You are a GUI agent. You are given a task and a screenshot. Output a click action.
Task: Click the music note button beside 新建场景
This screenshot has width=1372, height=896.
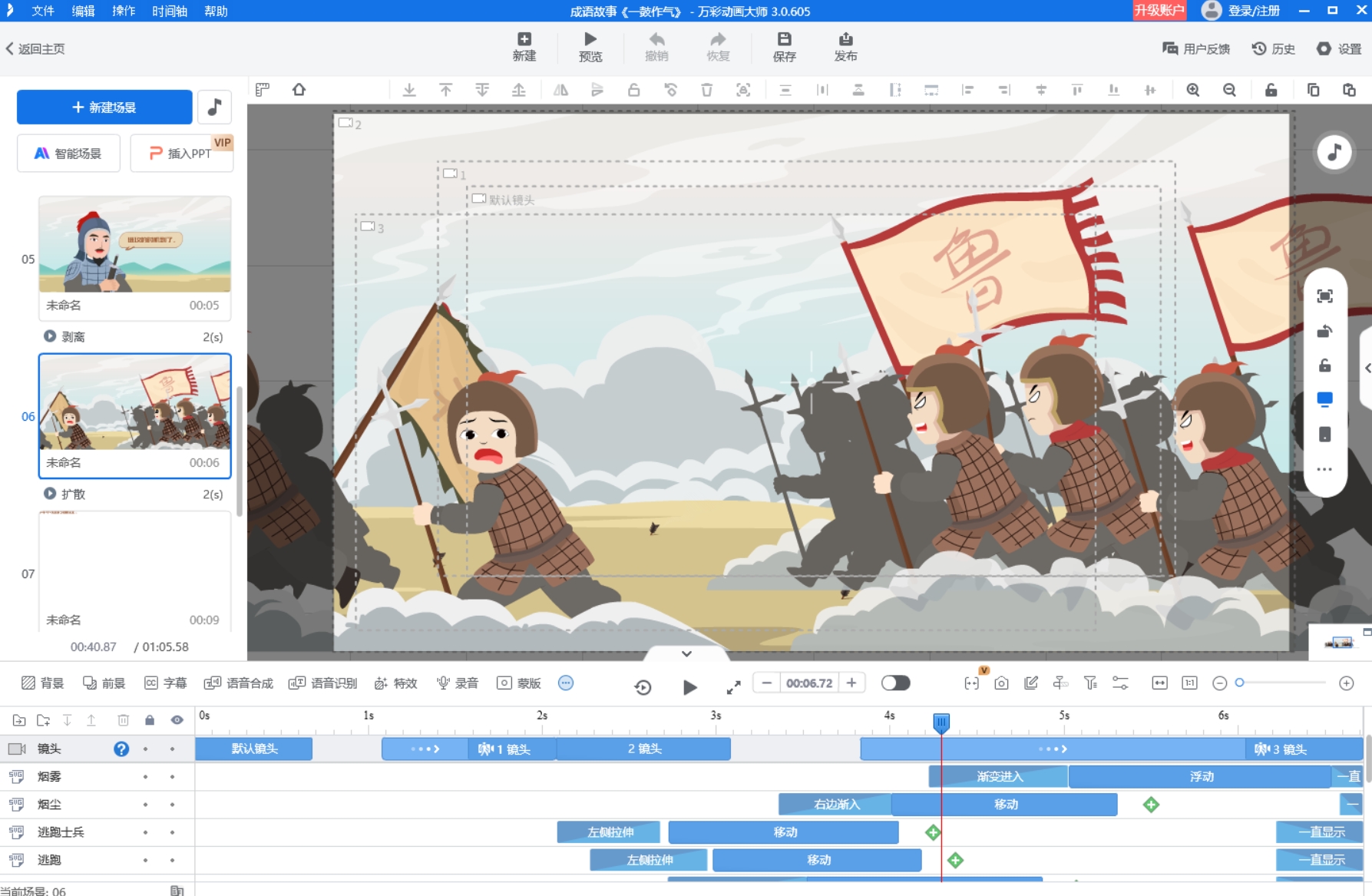pyautogui.click(x=215, y=107)
